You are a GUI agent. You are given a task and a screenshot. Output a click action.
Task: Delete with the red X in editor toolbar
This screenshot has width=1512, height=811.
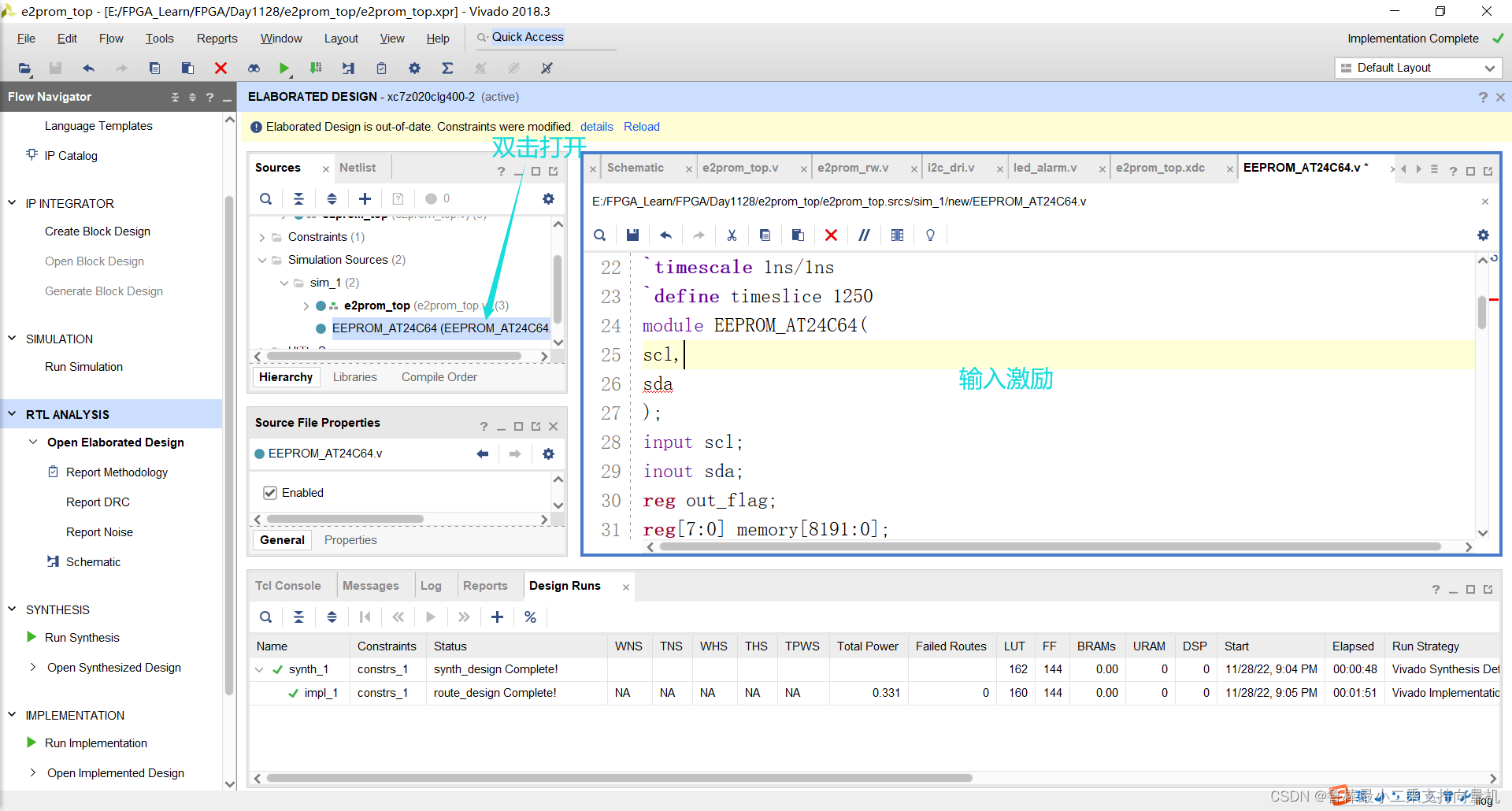coord(831,235)
